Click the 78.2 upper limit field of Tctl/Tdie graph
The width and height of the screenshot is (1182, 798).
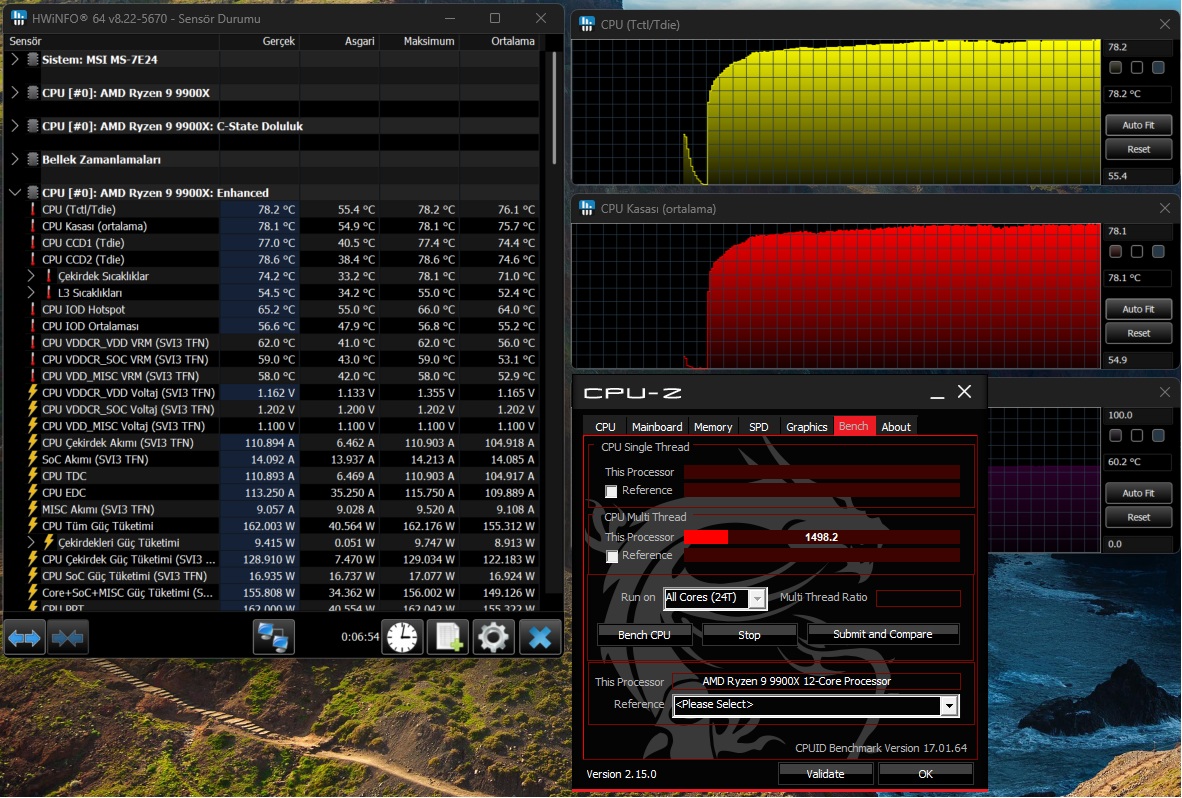1138,47
